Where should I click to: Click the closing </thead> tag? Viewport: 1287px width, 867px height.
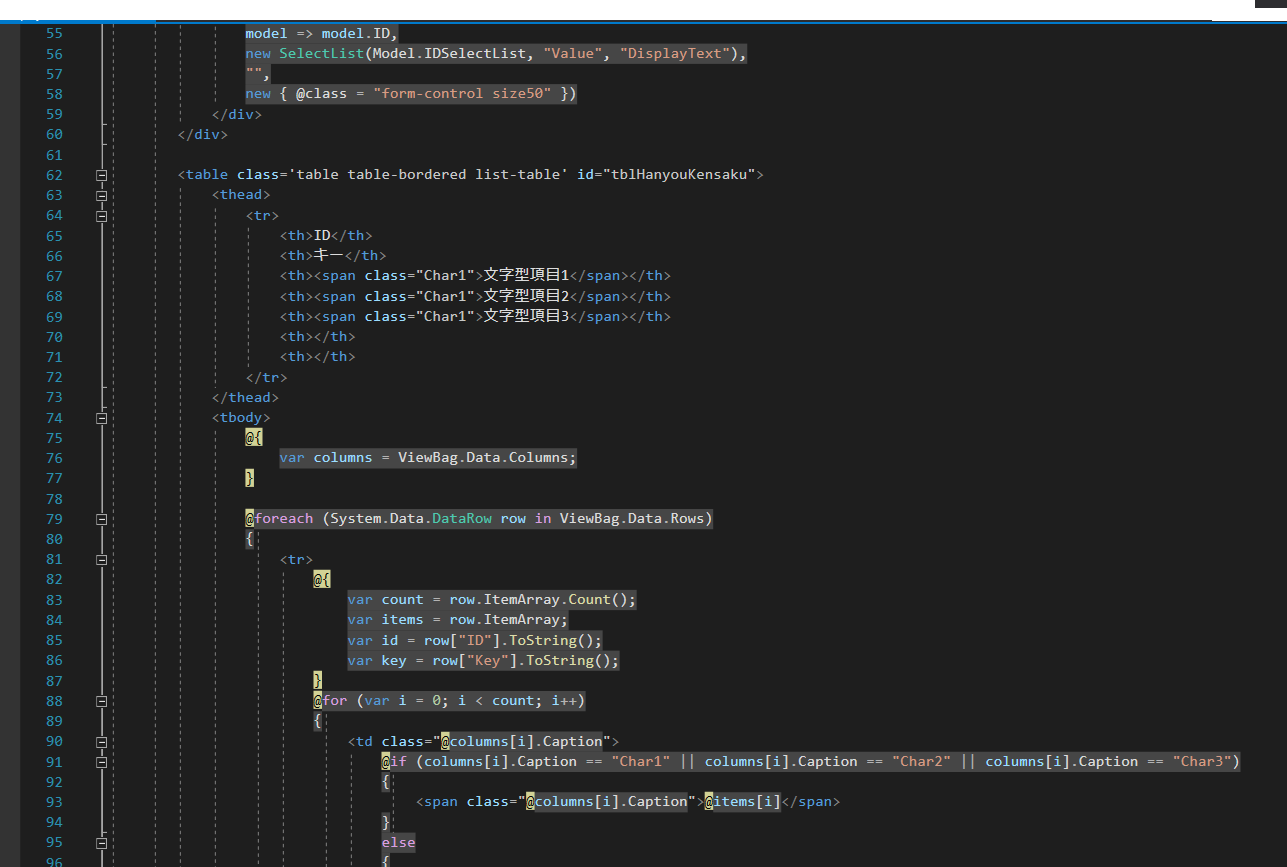[246, 398]
